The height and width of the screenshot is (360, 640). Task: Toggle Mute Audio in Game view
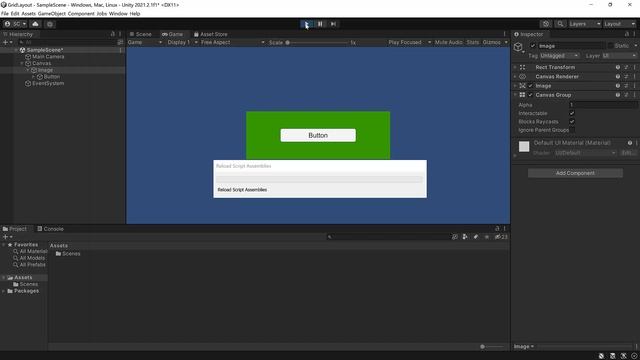(449, 42)
